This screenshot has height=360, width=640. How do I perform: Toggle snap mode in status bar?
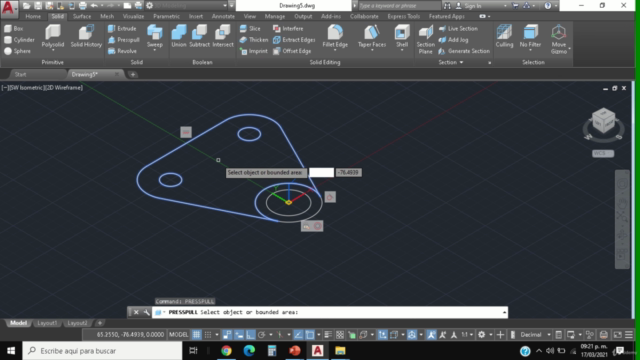pyautogui.click(x=208, y=335)
